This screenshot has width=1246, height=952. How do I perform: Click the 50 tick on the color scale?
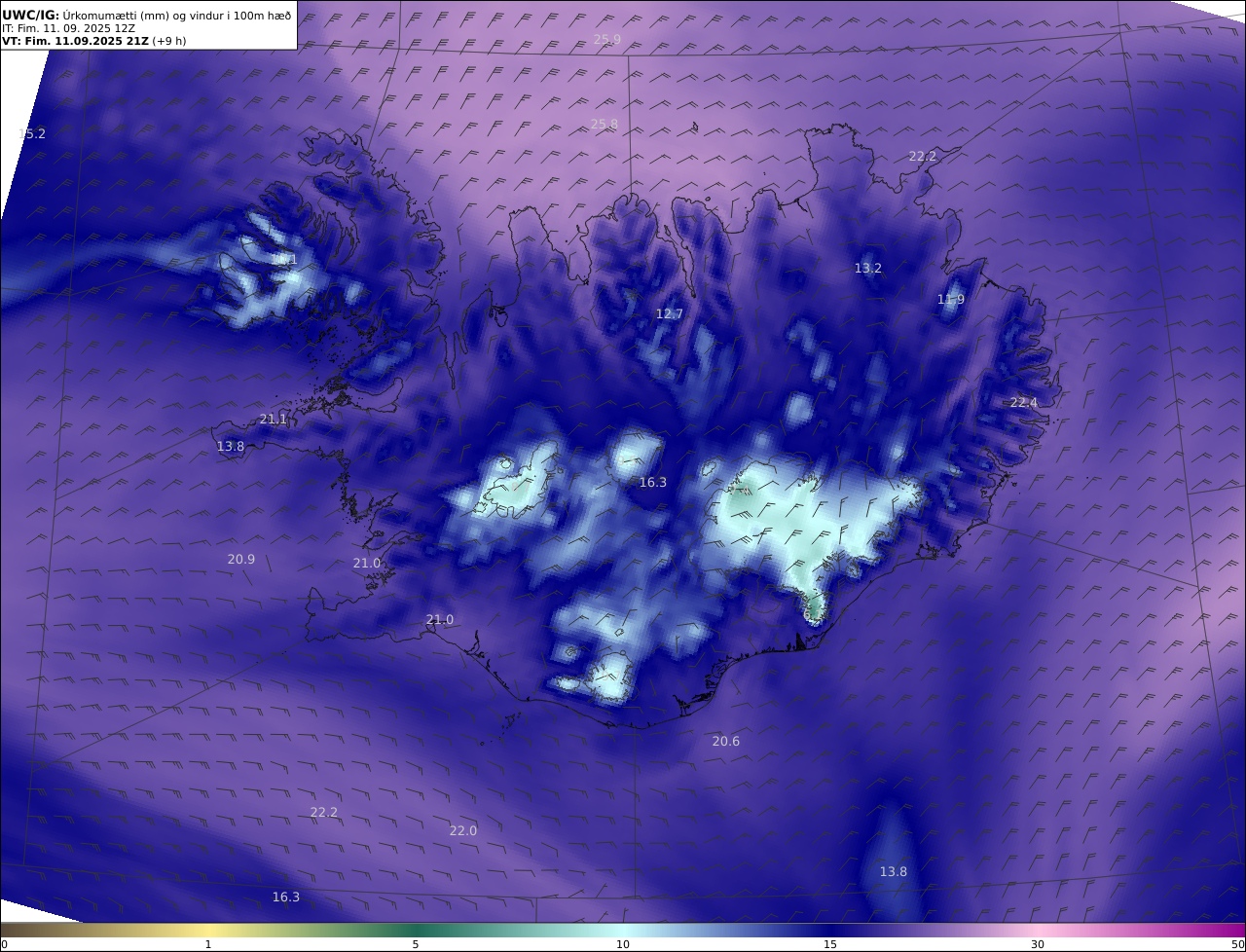(x=1238, y=944)
